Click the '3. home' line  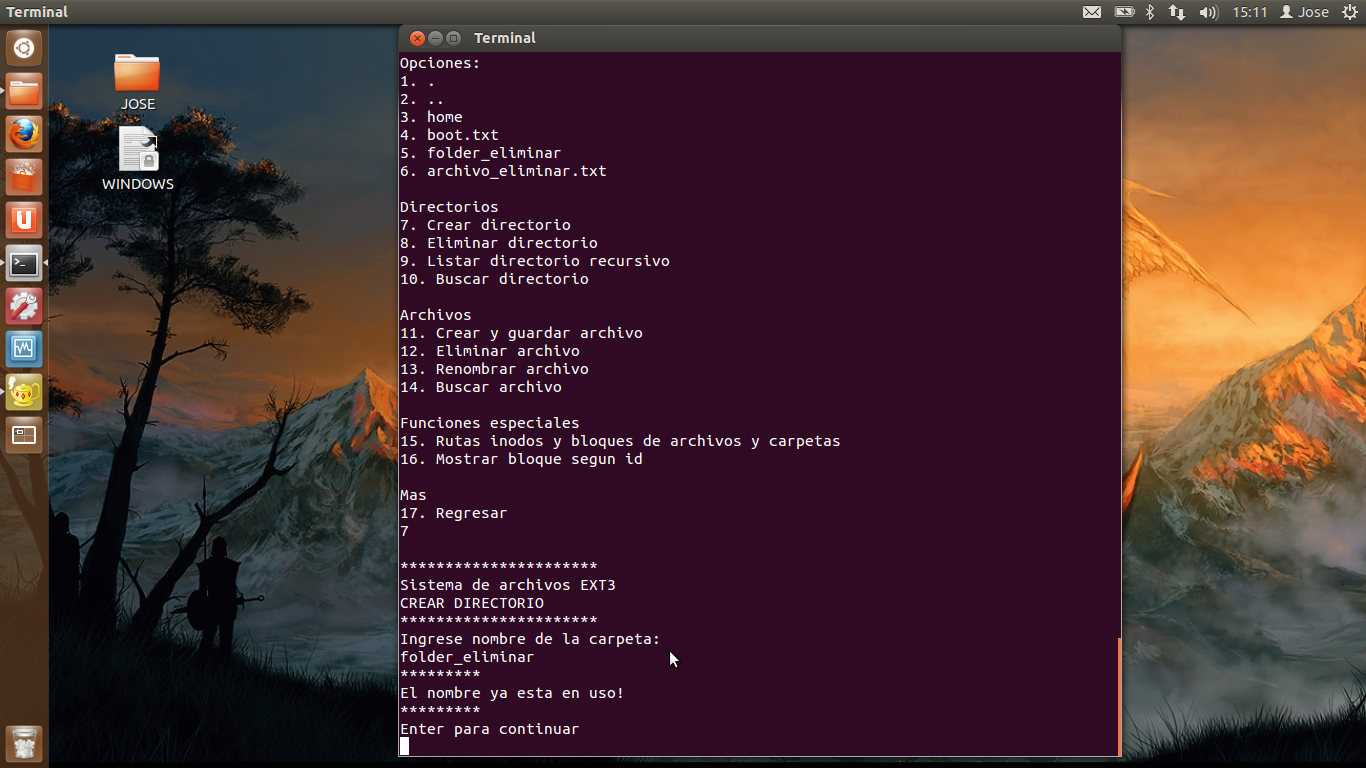(431, 117)
